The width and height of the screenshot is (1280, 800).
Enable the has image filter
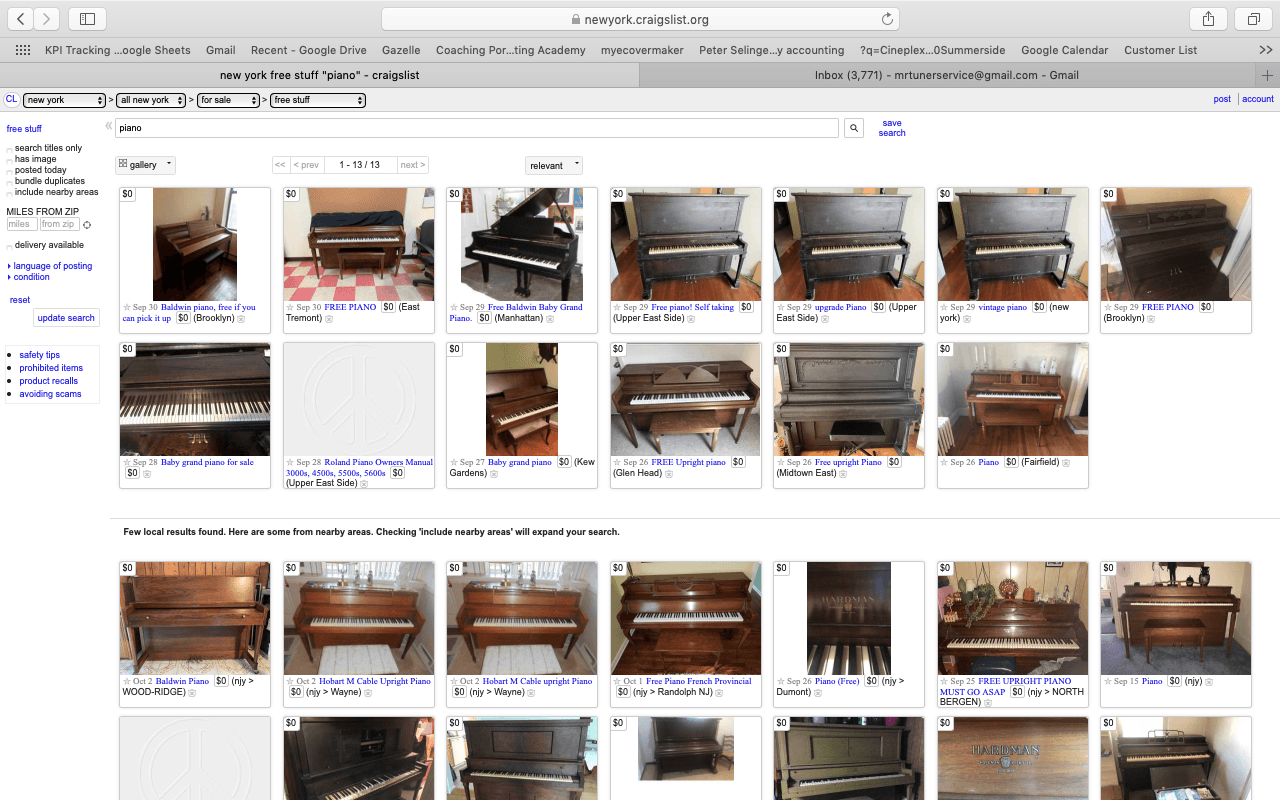pos(10,160)
